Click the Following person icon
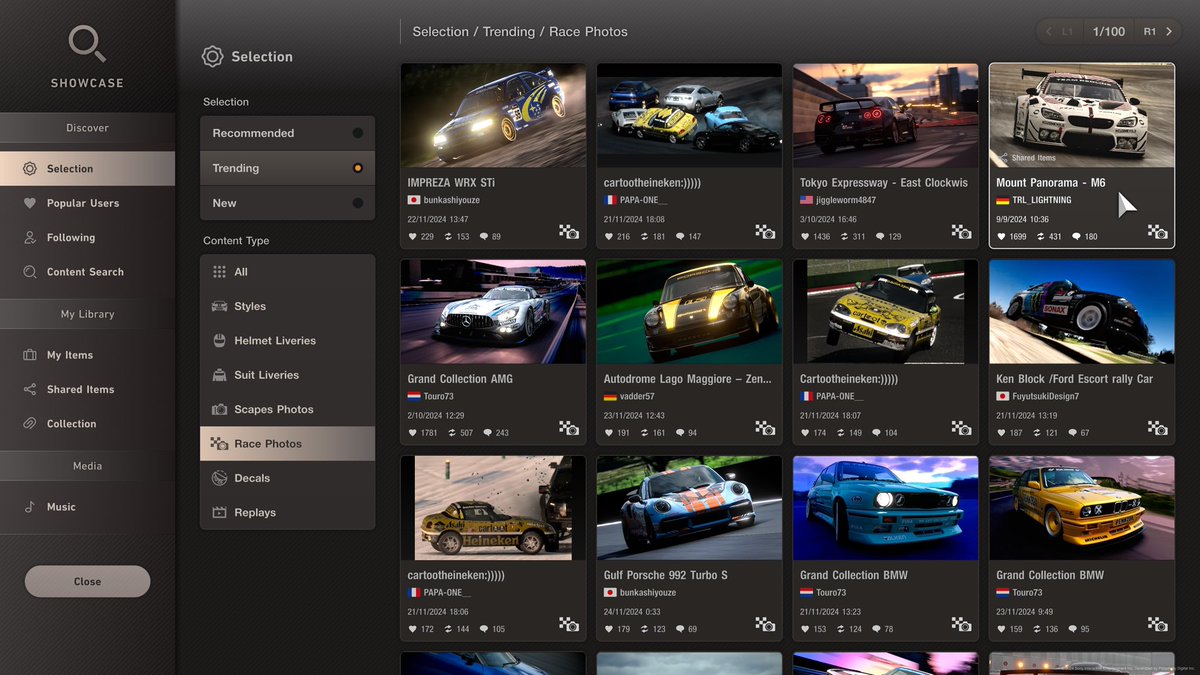This screenshot has height=675, width=1200. [x=29, y=238]
